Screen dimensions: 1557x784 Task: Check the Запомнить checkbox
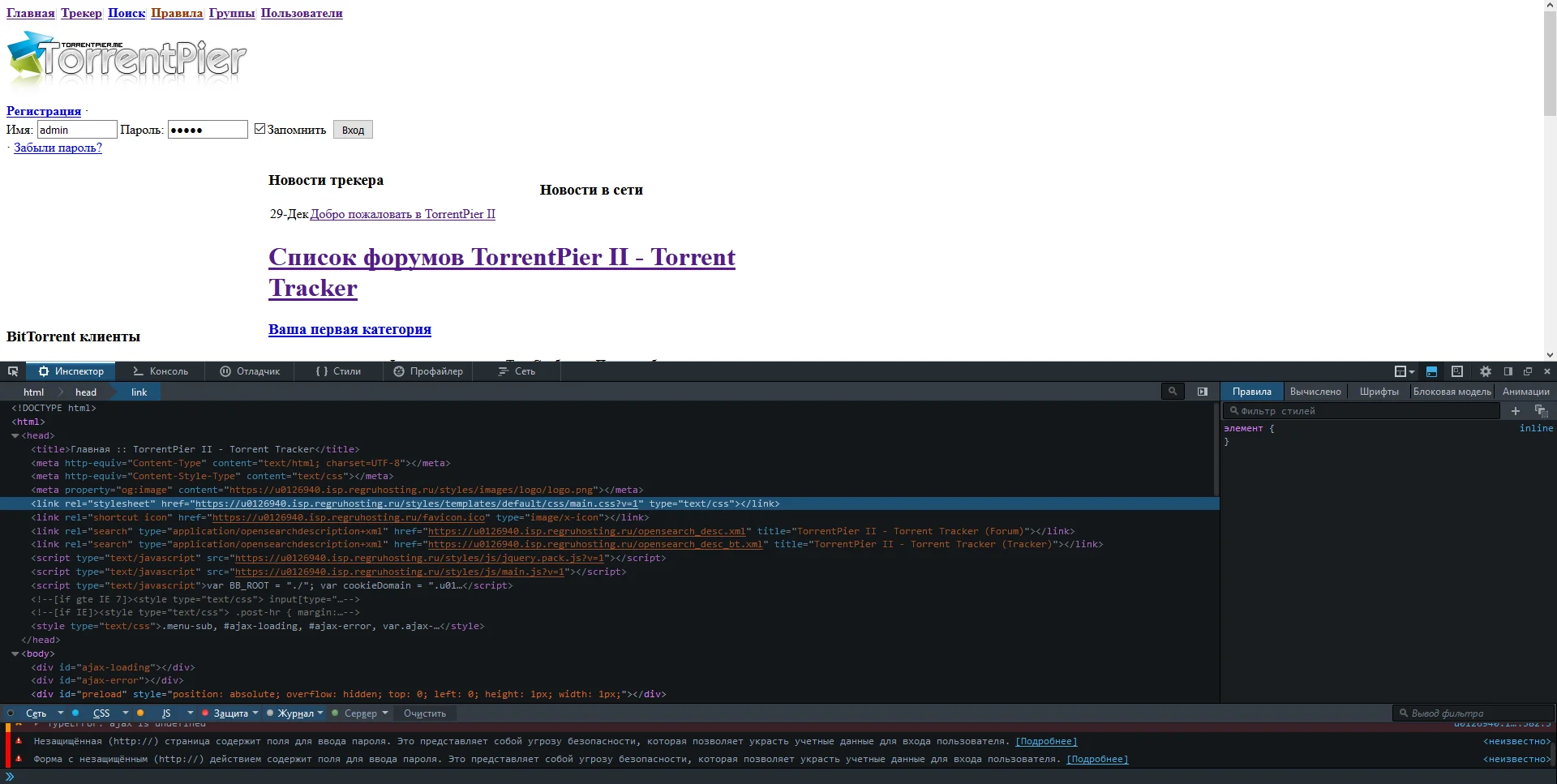point(259,129)
